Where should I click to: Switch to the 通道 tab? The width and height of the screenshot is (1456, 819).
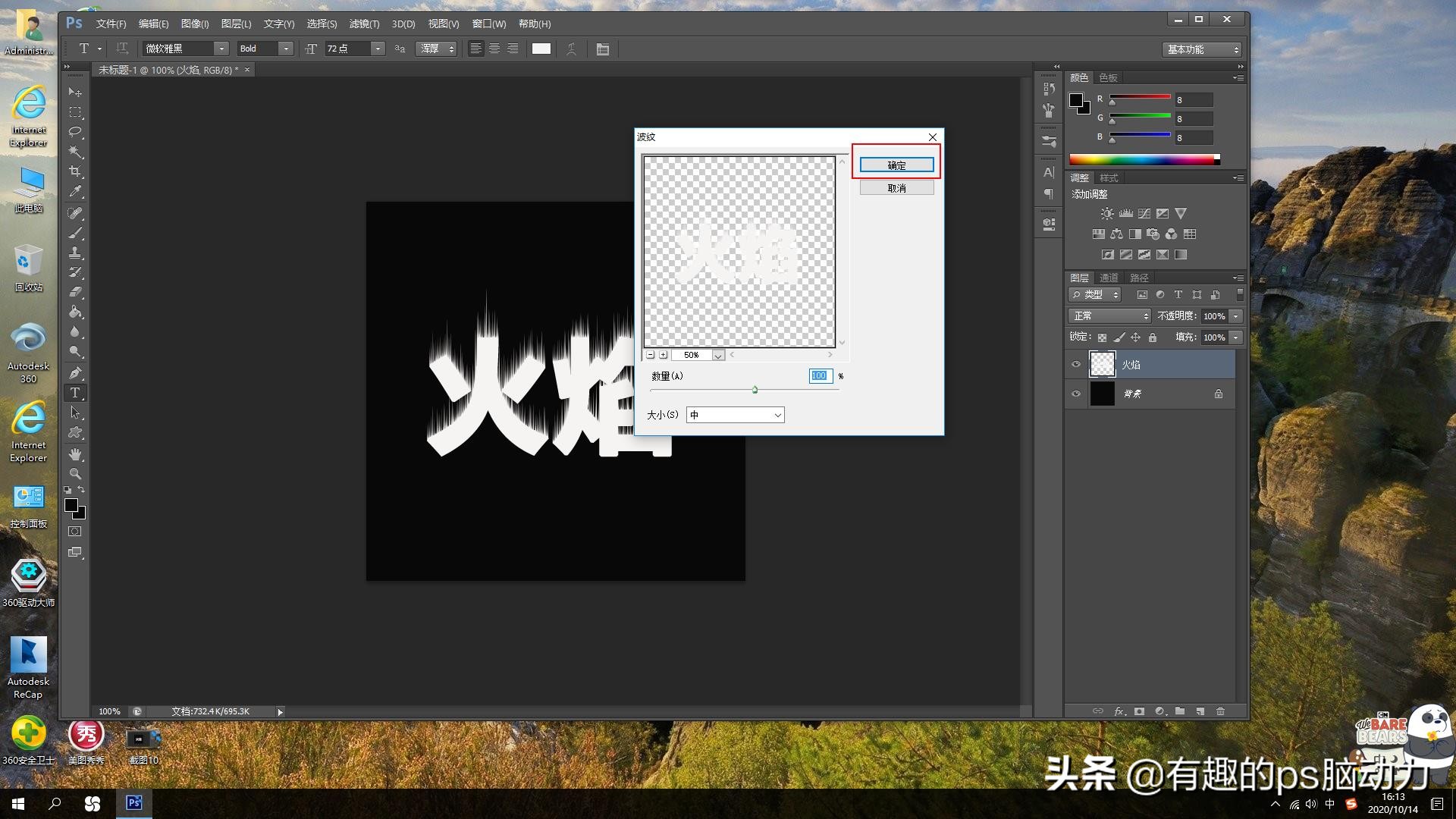(1109, 278)
